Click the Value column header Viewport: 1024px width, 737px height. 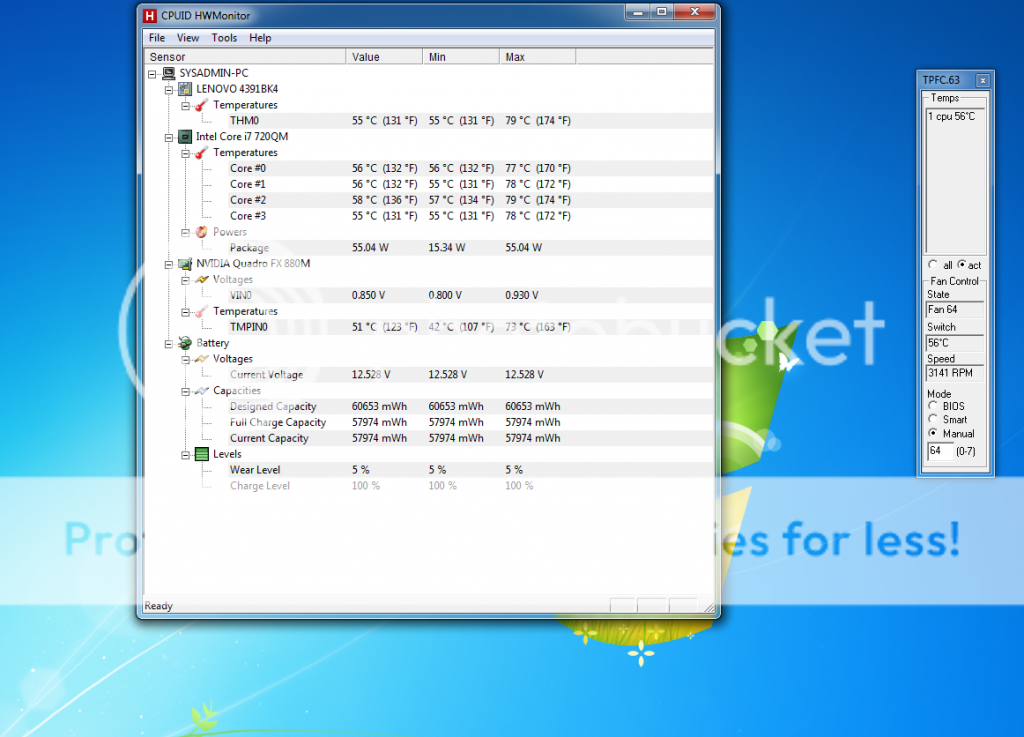384,57
